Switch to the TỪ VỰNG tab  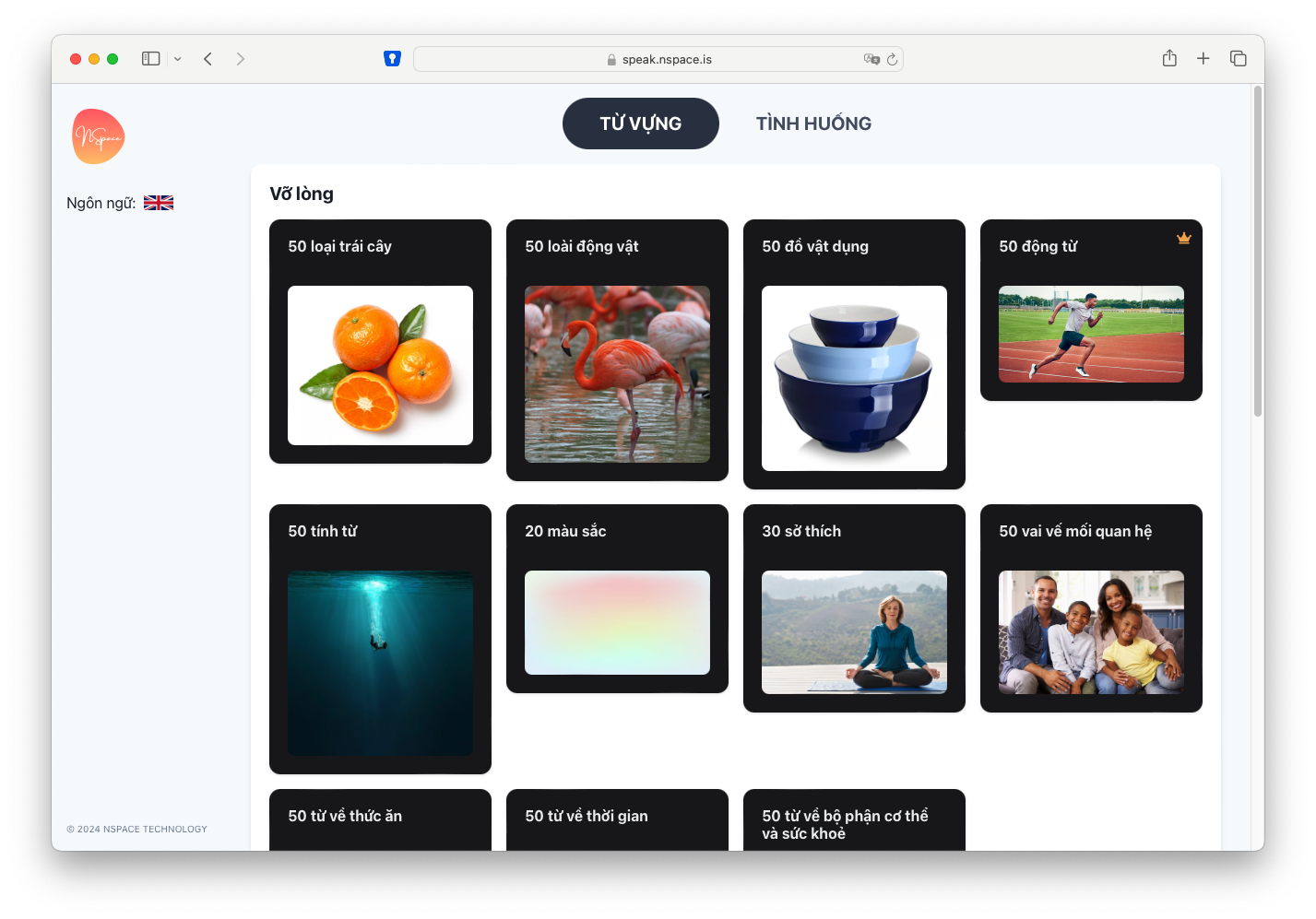pyautogui.click(x=641, y=124)
